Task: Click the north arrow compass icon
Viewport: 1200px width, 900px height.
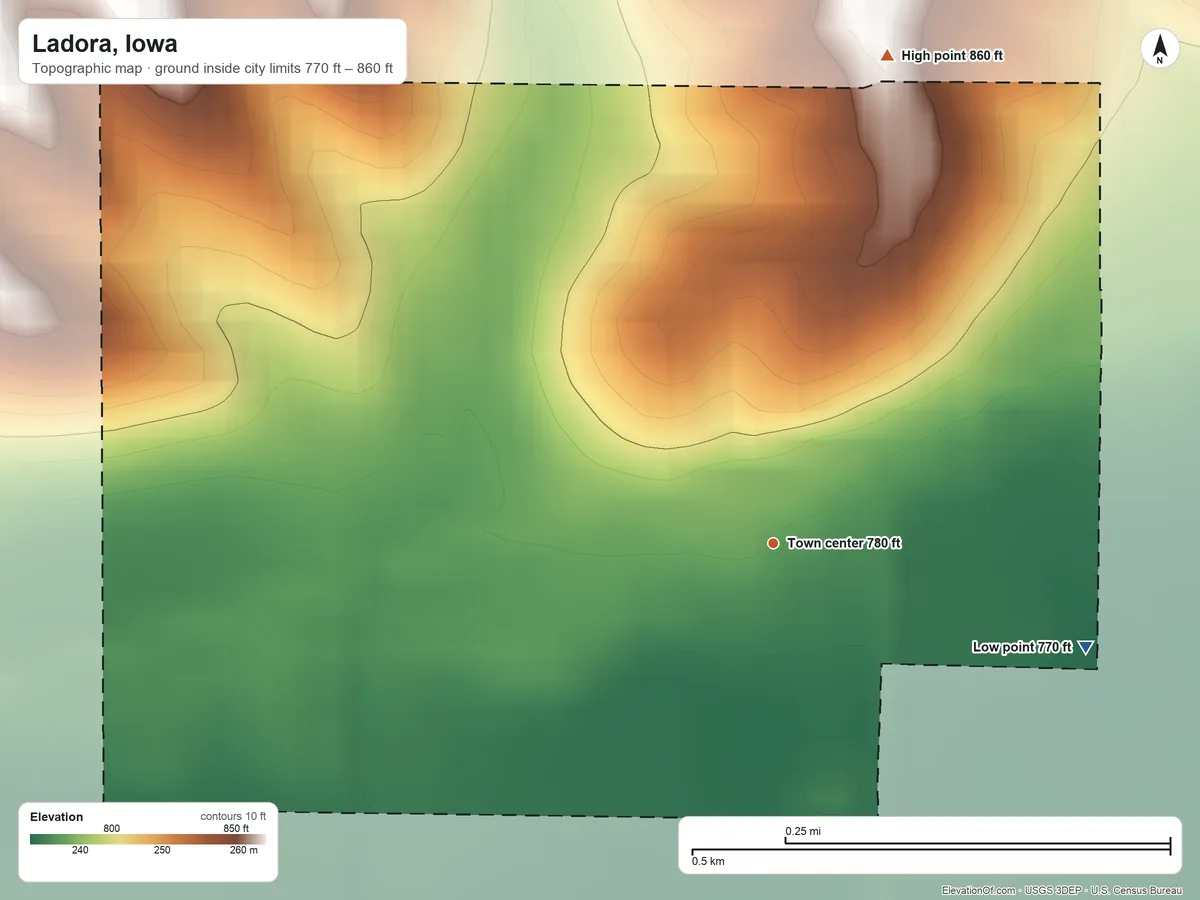Action: pos(1159,49)
